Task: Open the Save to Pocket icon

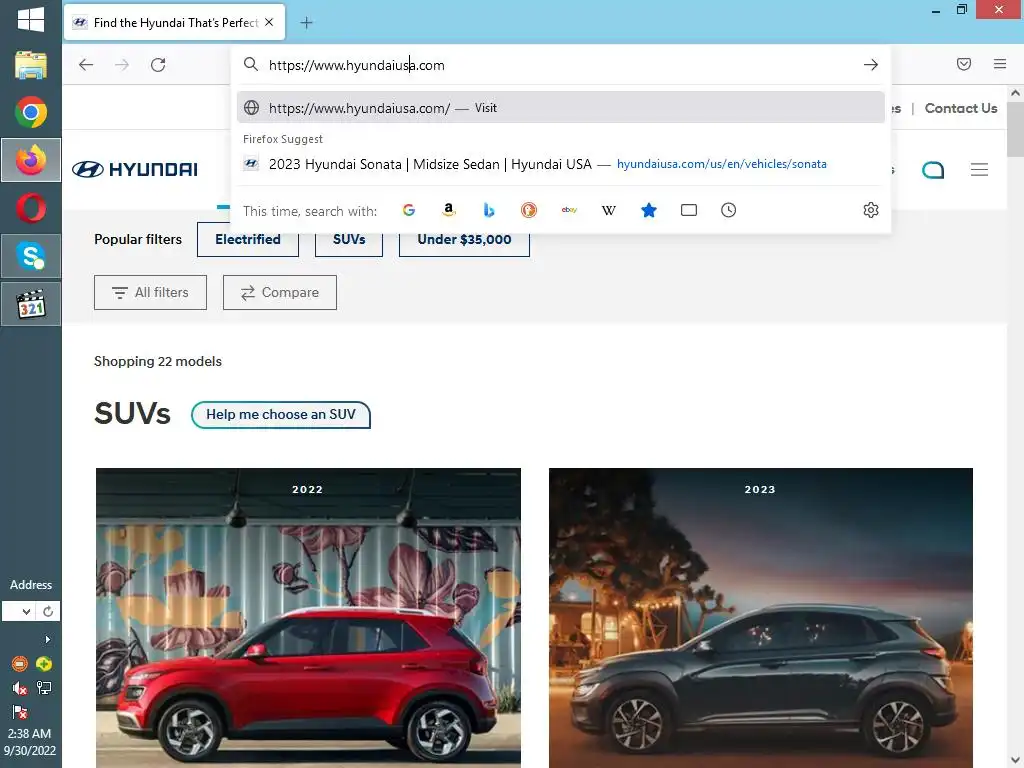Action: [x=964, y=64]
